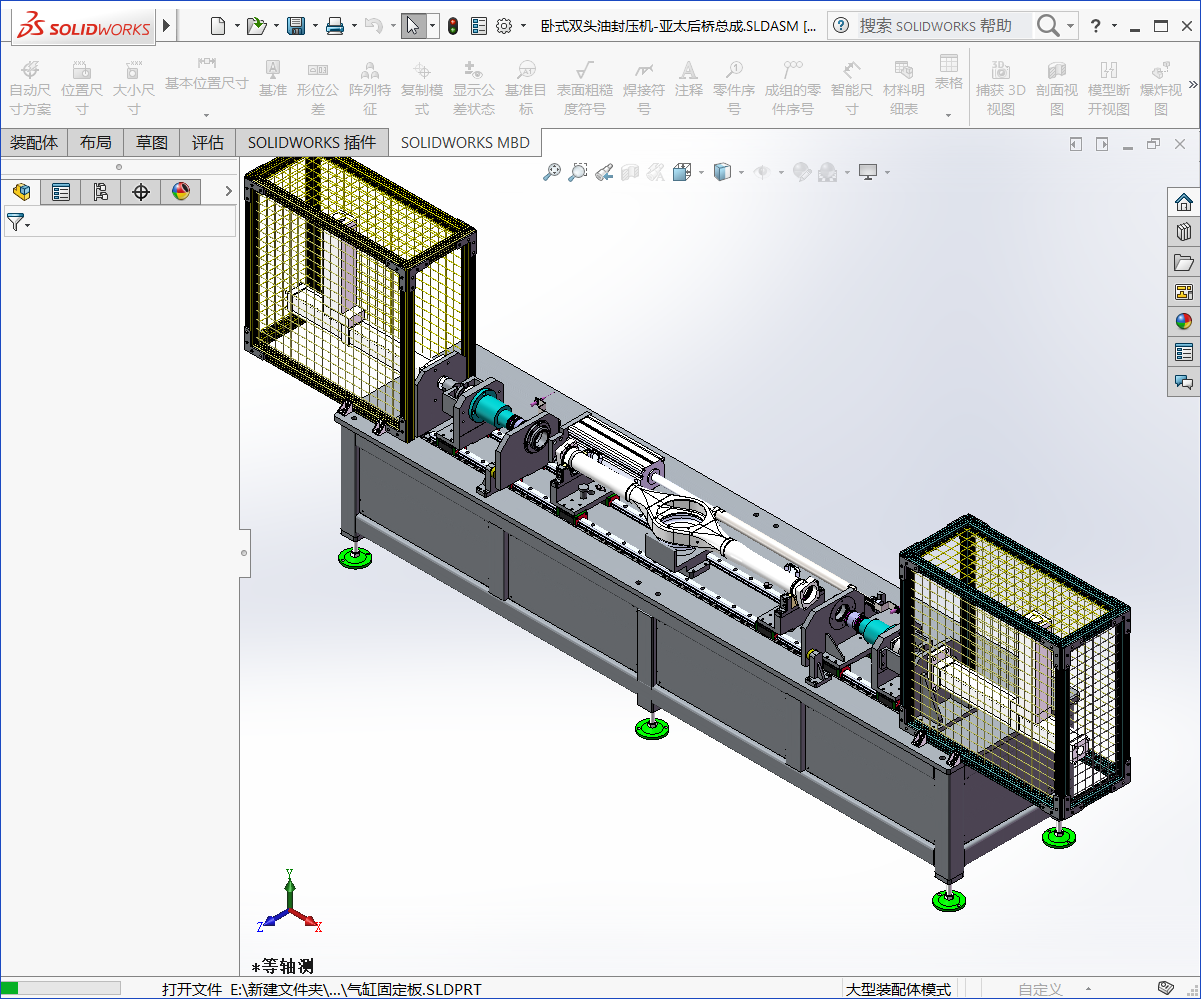Screen dimensions: 1201x999
Task: Open SOLIDWORKS Resources home icon
Action: pyautogui.click(x=1184, y=202)
